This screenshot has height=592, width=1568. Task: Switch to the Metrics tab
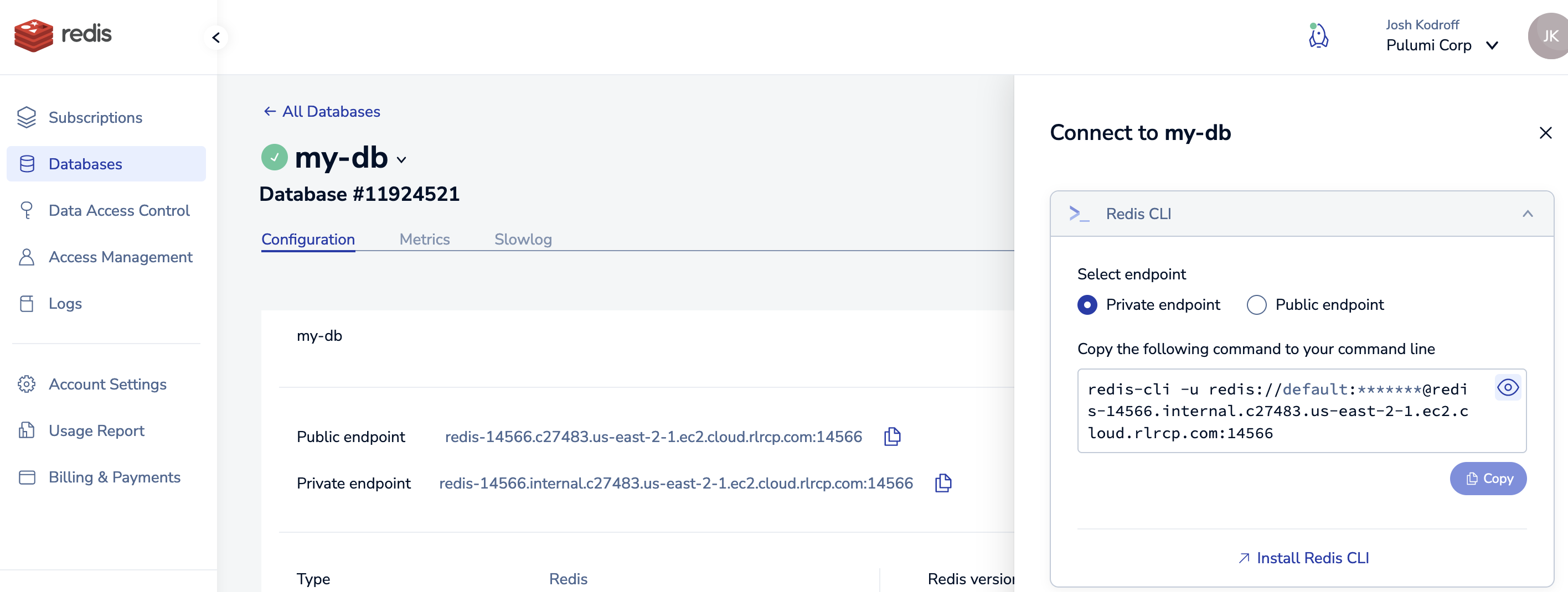pos(424,239)
